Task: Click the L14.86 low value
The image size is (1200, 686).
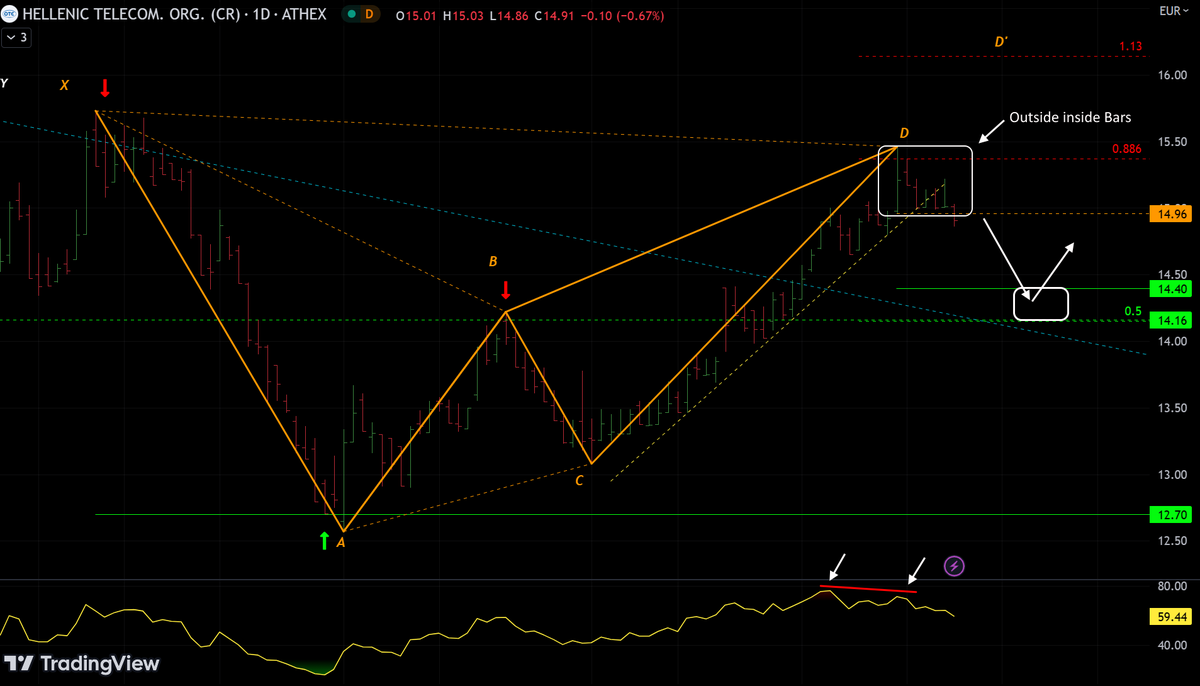Action: point(508,16)
